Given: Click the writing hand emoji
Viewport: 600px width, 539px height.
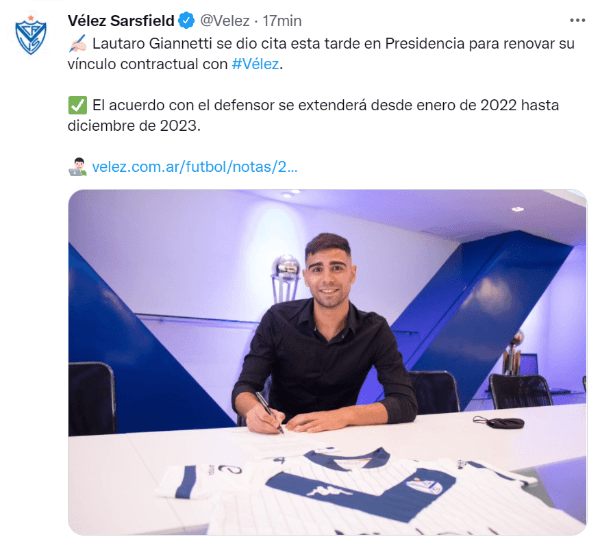Looking at the screenshot, I should 78,43.
